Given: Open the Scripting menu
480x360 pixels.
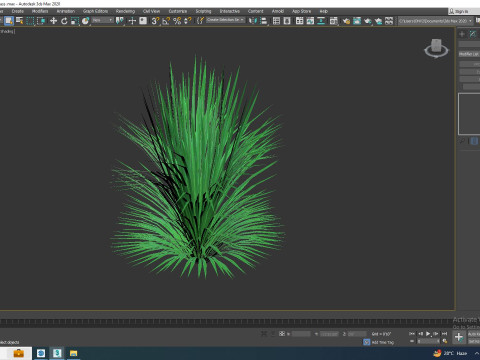Looking at the screenshot, I should [203, 11].
